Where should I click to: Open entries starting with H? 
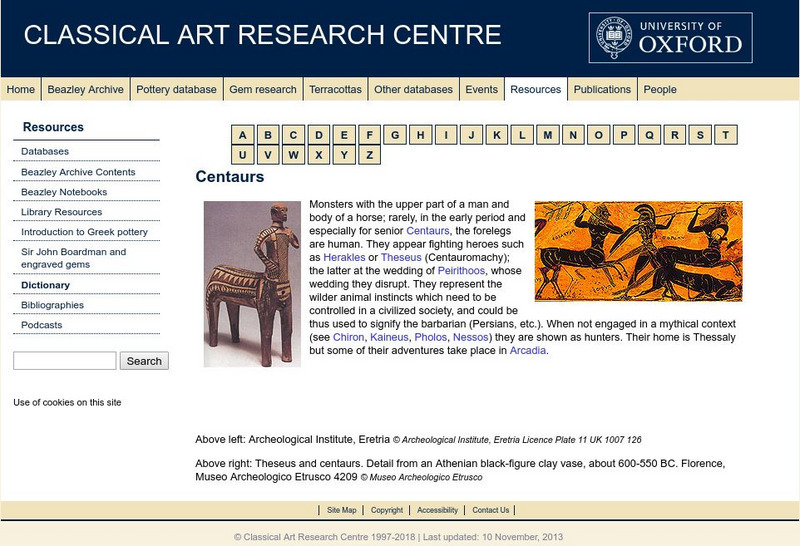tap(420, 135)
